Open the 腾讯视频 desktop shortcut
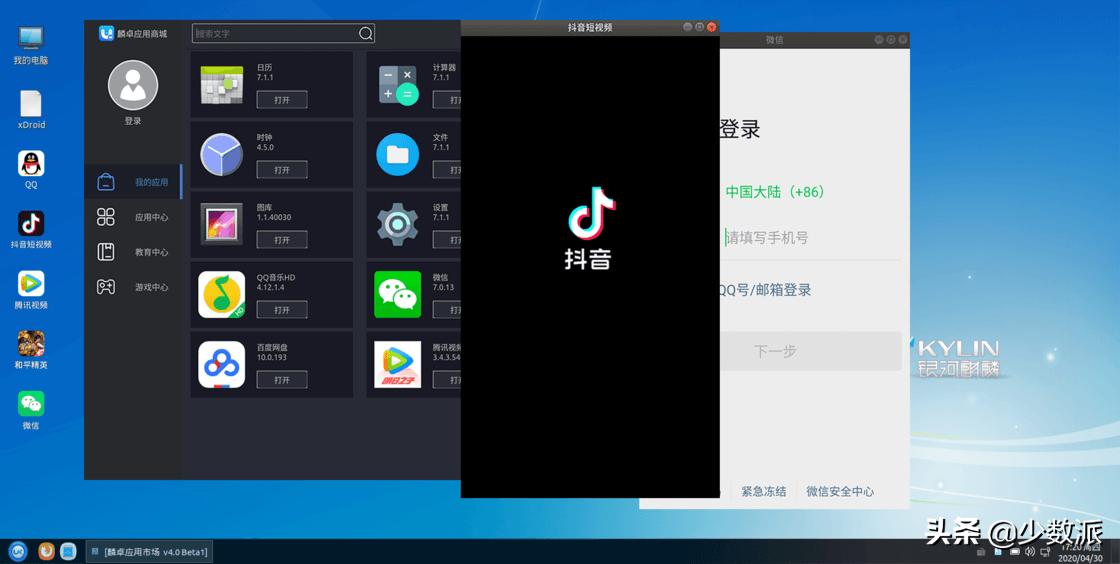1120x564 pixels. (31, 285)
